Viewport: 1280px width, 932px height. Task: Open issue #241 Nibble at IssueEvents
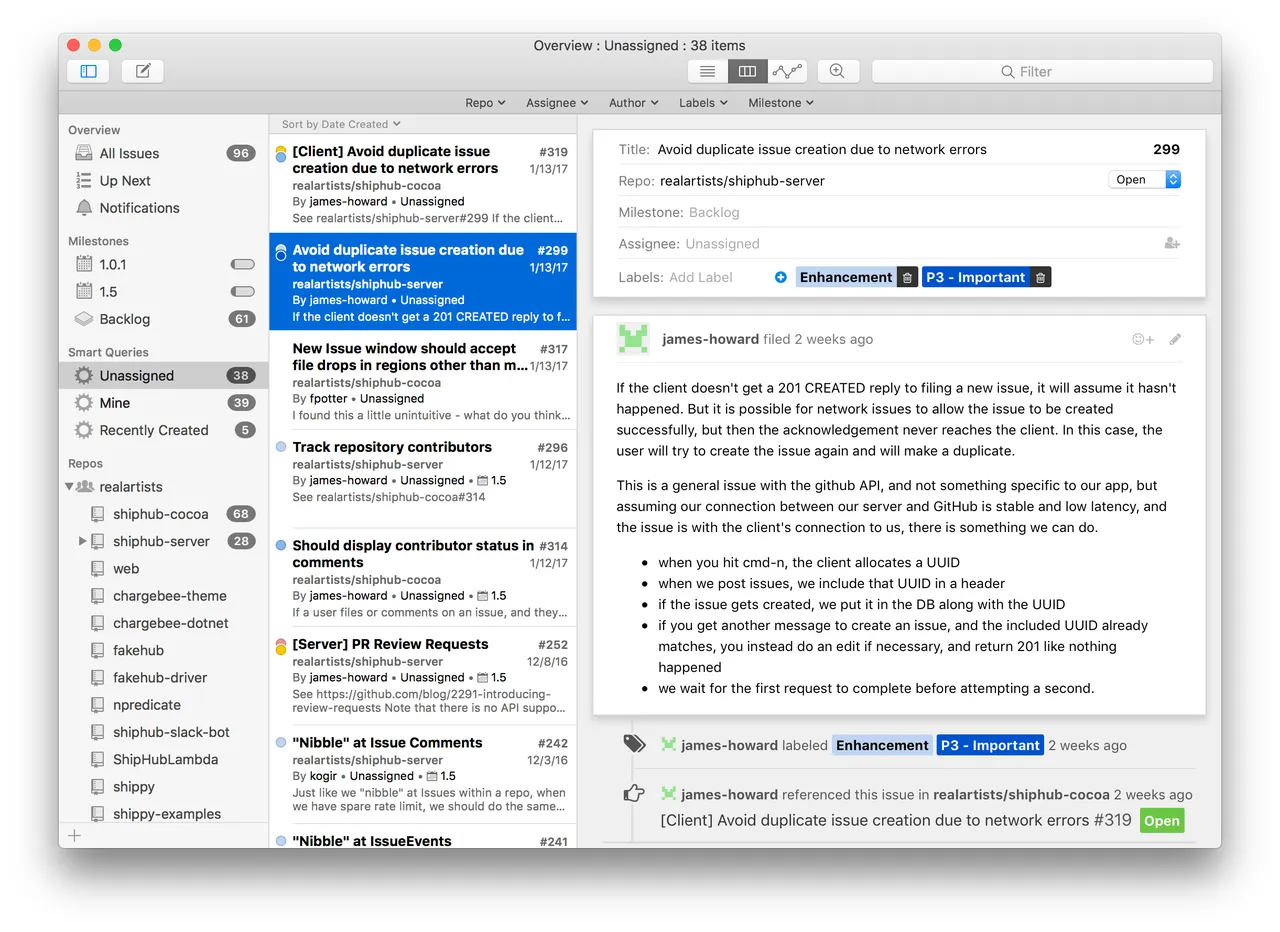click(423, 838)
